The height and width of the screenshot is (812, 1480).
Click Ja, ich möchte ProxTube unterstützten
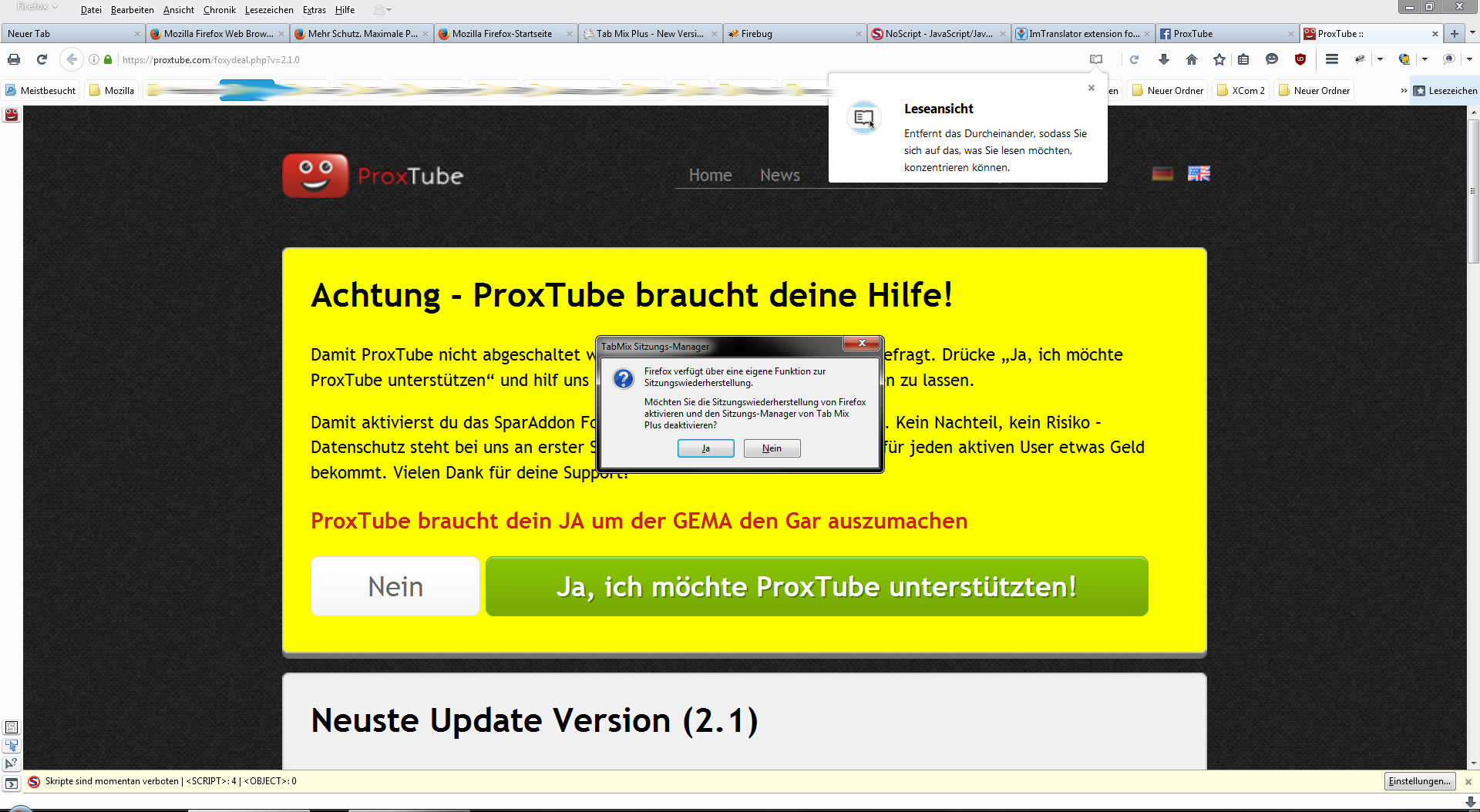tap(816, 586)
